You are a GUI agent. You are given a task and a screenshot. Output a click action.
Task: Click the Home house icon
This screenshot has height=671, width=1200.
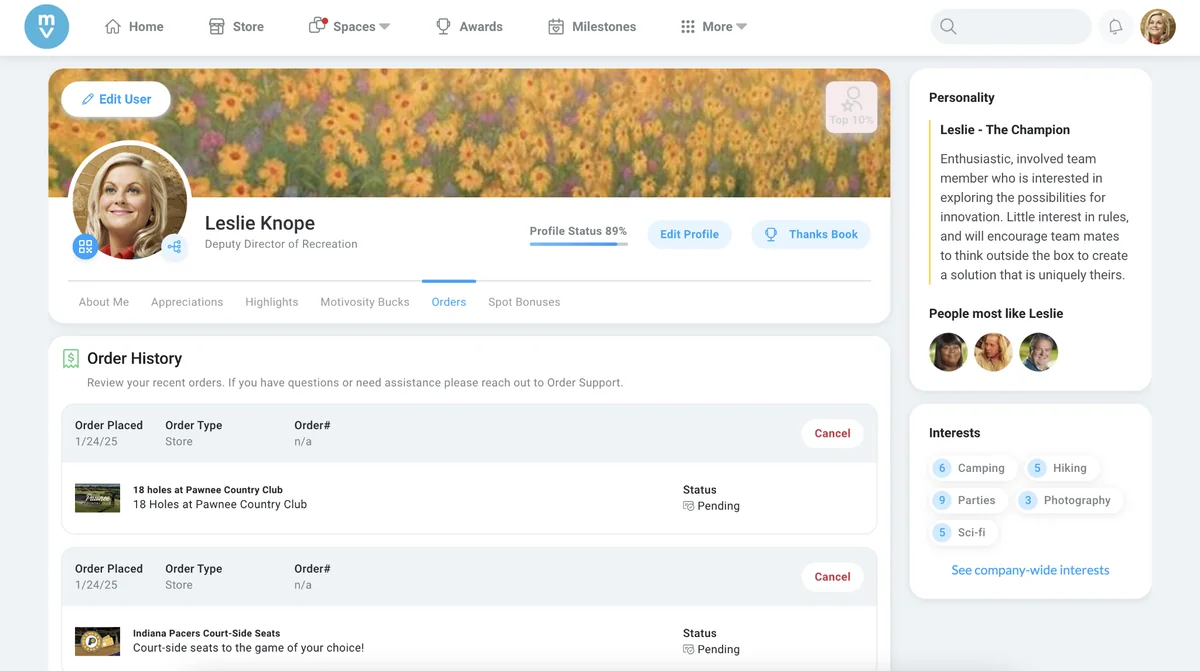point(113,27)
